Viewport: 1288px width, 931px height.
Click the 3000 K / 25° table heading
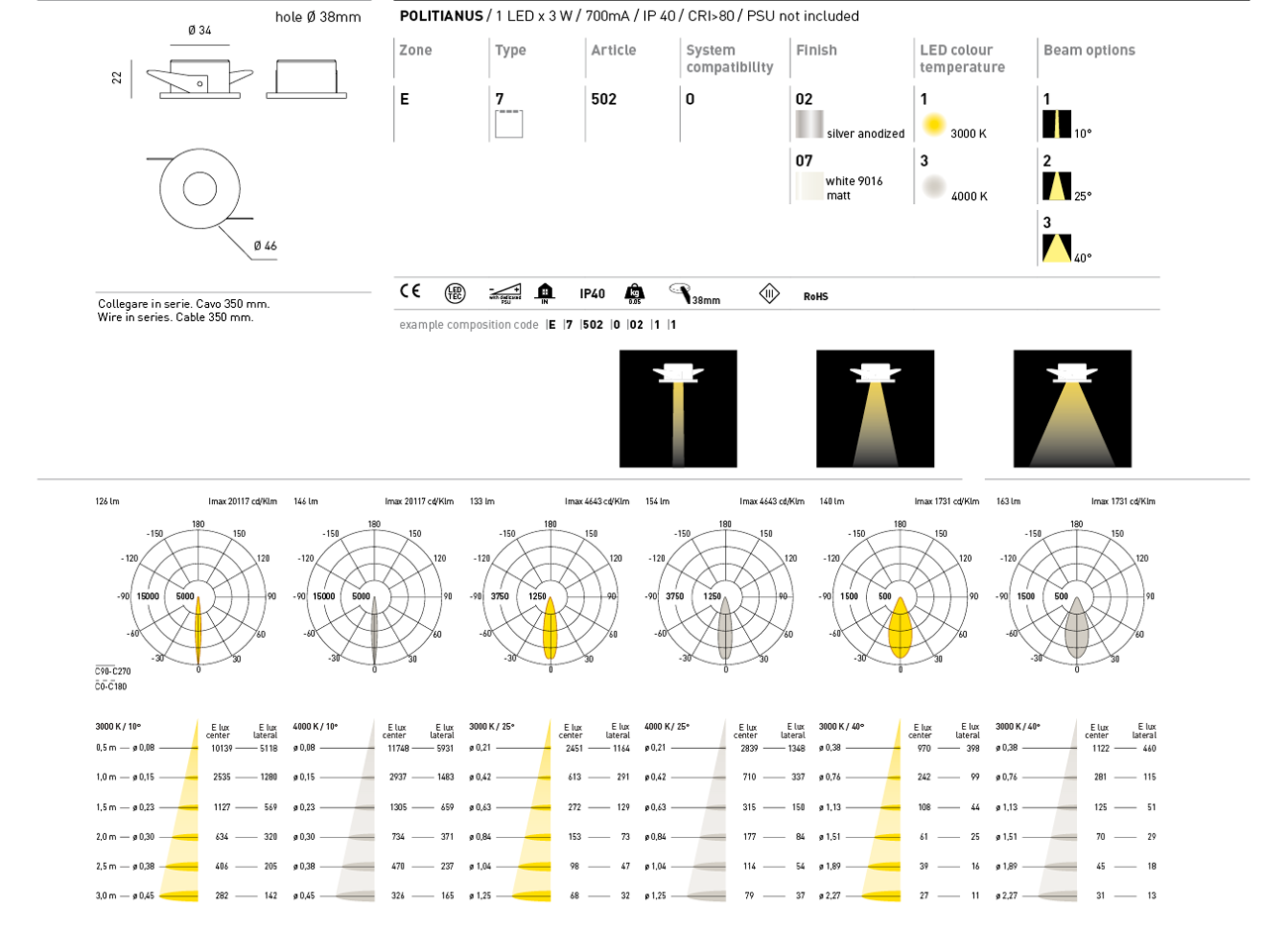(491, 727)
